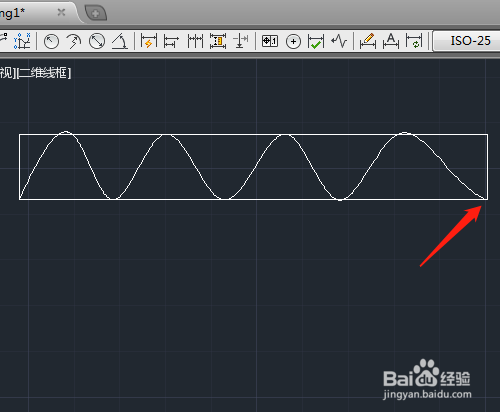Select the Diameter dimension tool

pos(97,41)
